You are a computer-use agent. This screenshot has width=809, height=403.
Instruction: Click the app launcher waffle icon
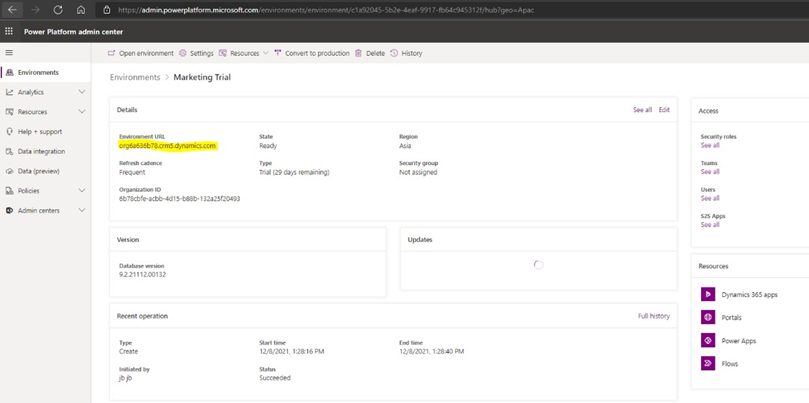pos(9,31)
